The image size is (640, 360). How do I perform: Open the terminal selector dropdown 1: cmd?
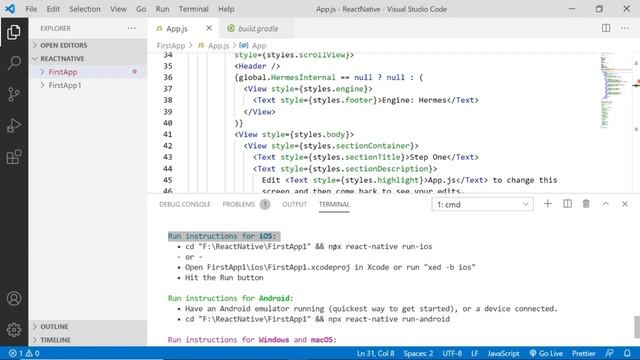point(482,204)
